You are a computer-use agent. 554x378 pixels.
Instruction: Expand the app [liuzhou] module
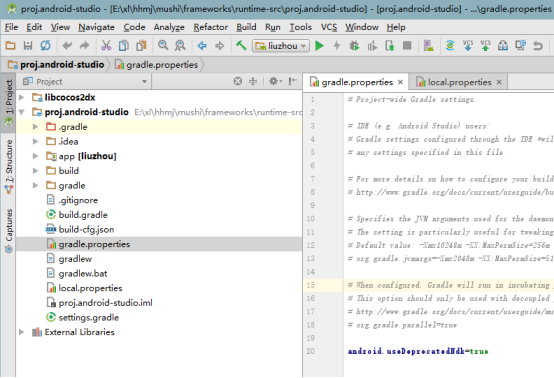[35, 156]
